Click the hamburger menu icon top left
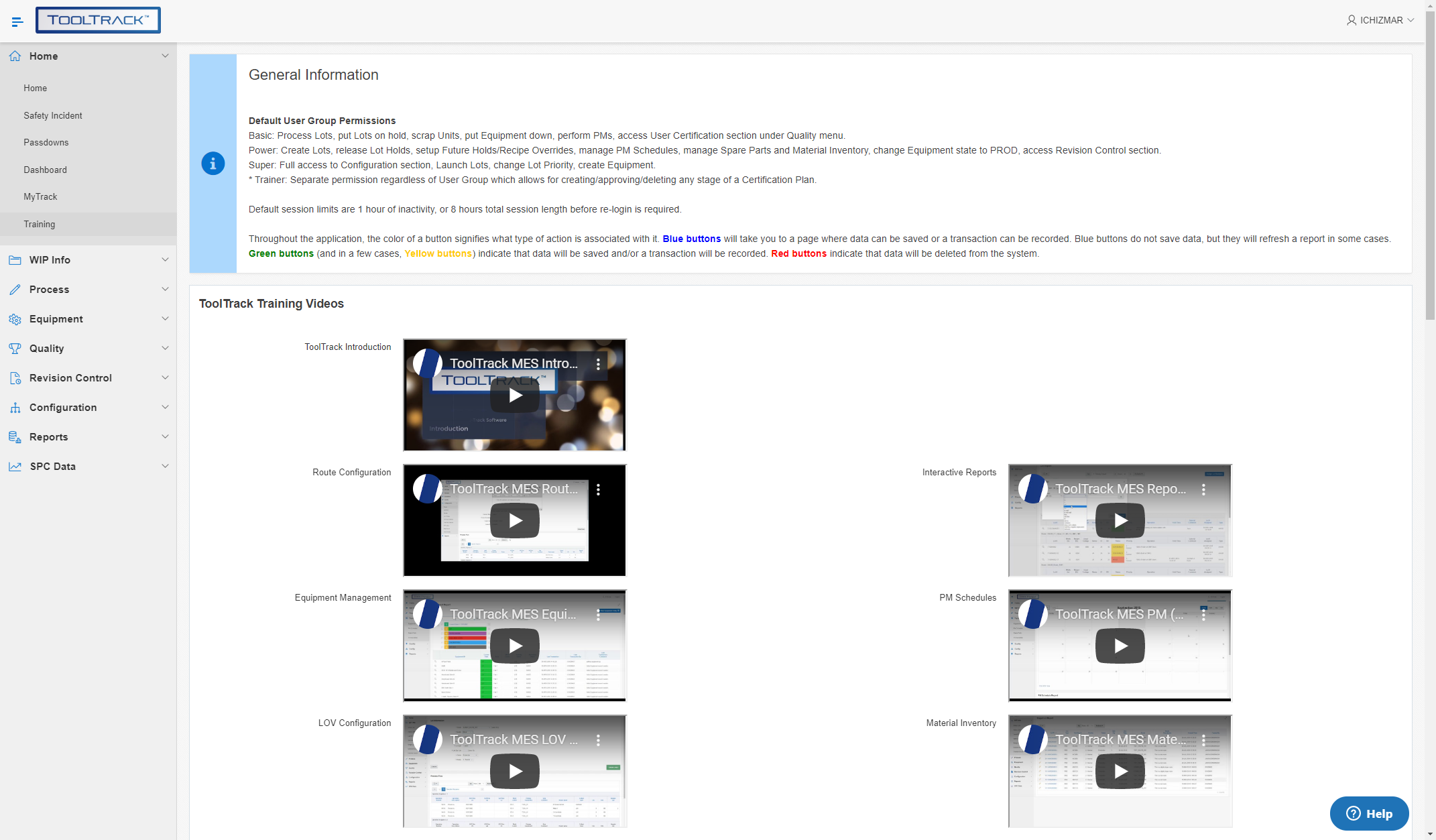The width and height of the screenshot is (1436, 840). (x=17, y=21)
